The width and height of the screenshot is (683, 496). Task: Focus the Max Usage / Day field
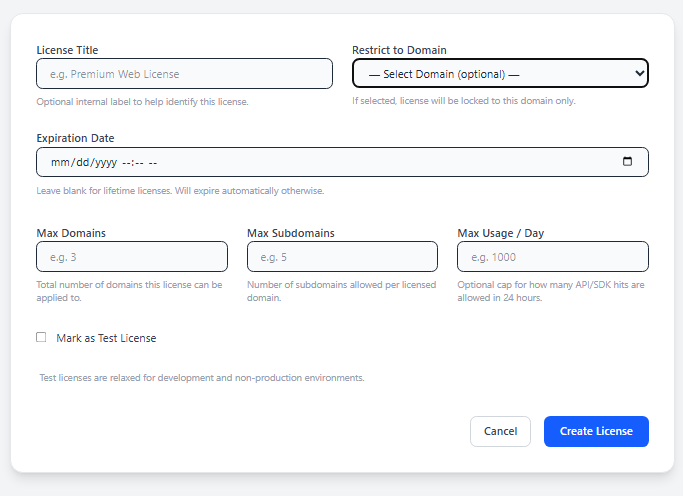(x=552, y=257)
